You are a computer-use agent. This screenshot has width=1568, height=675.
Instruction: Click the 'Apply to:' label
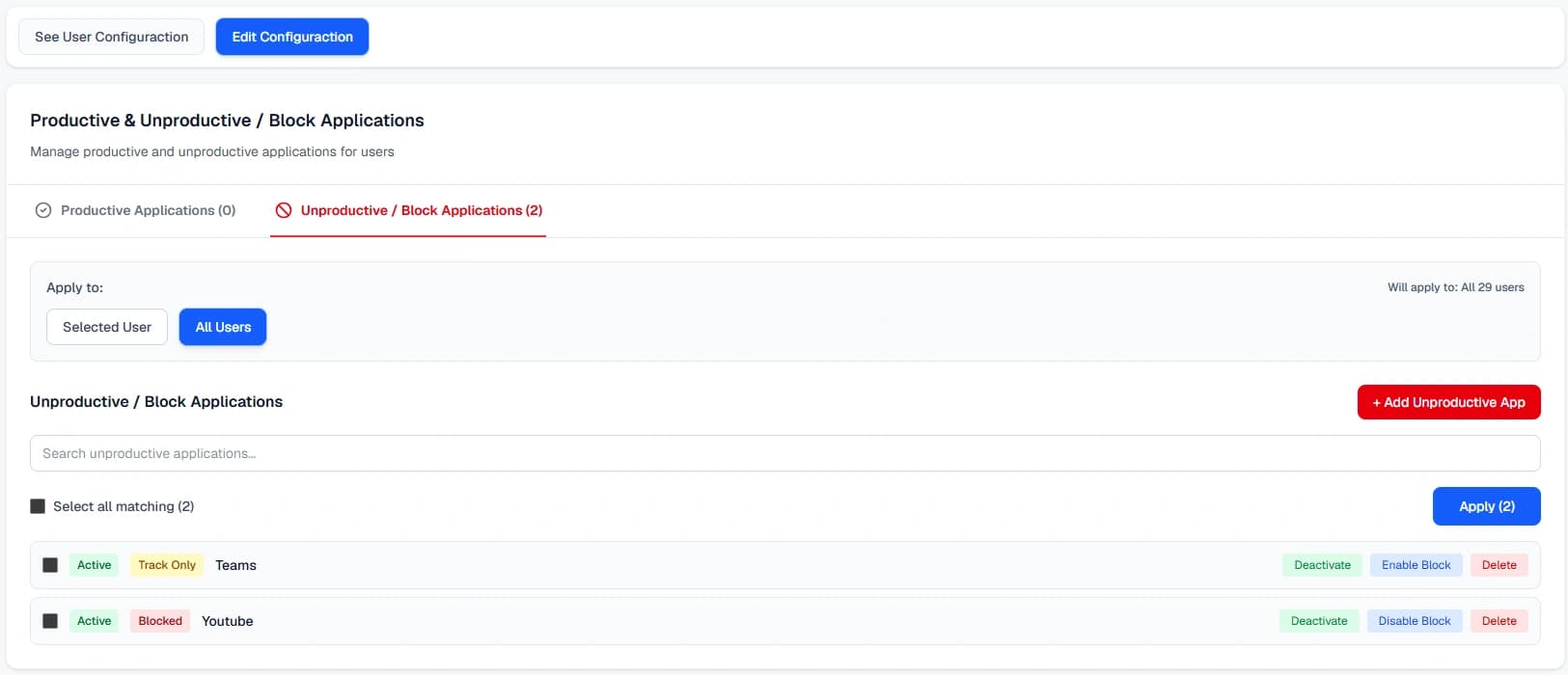[74, 287]
